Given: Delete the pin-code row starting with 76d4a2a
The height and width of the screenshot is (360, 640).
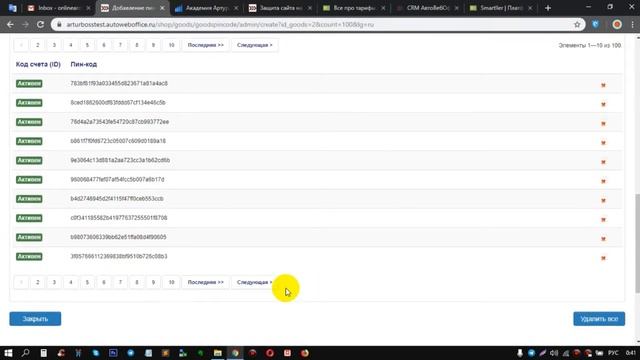Looking at the screenshot, I should (x=603, y=123).
